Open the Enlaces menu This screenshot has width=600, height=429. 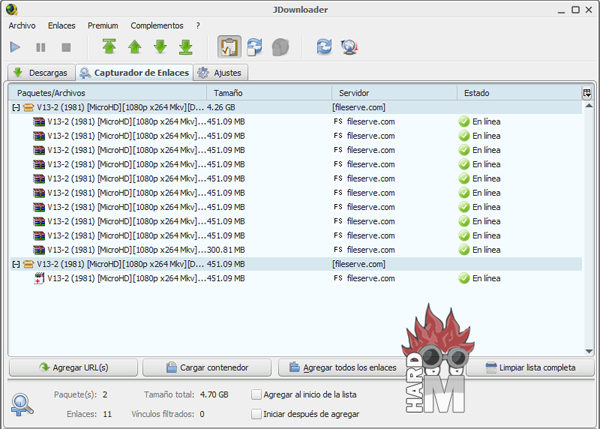click(x=62, y=26)
